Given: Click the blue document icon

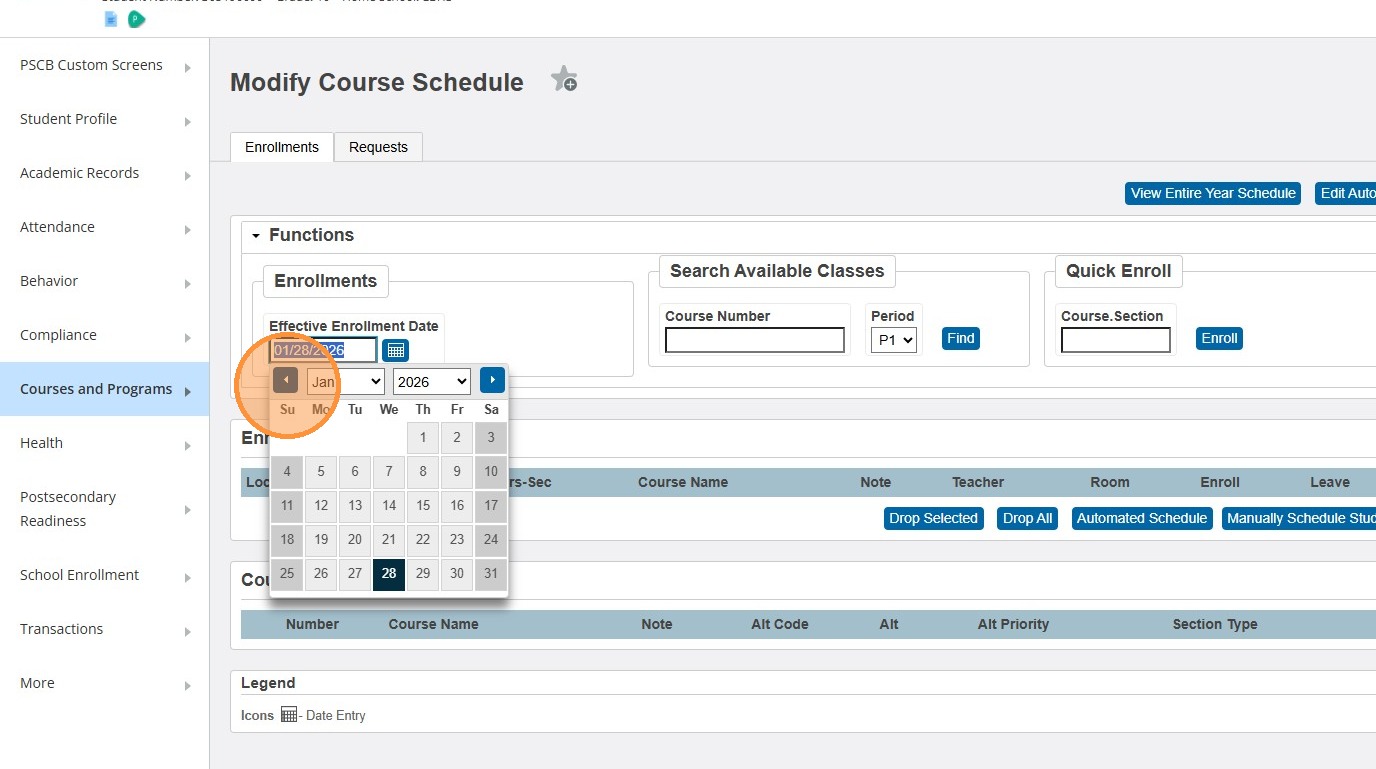Looking at the screenshot, I should 111,19.
